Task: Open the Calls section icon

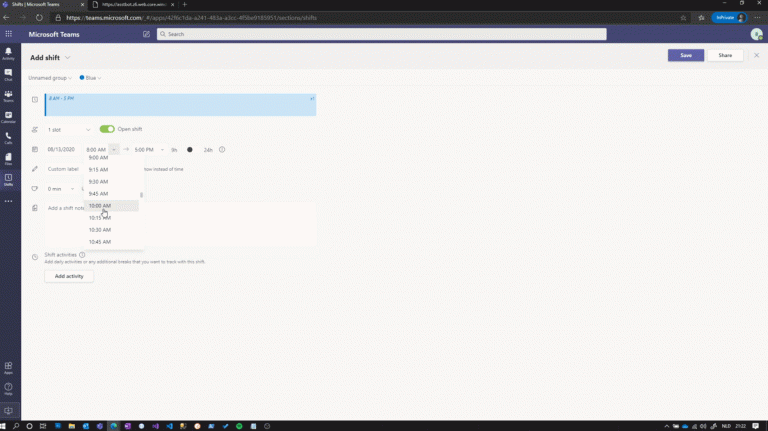Action: click(8, 137)
